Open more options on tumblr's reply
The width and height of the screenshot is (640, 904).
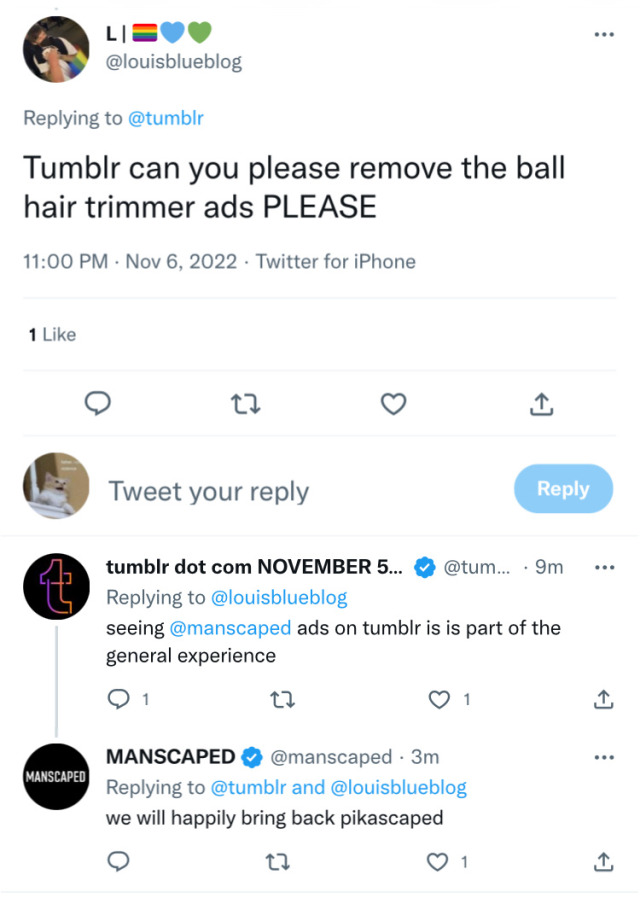pyautogui.click(x=603, y=567)
